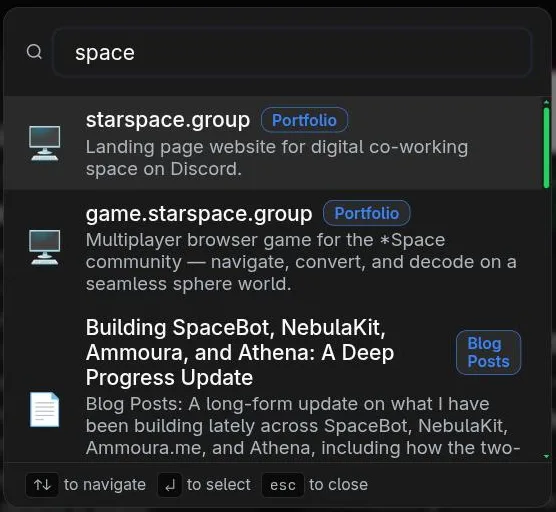The image size is (556, 512).
Task: Click the computer icon beside game.starspace.group
Action: pos(45,247)
